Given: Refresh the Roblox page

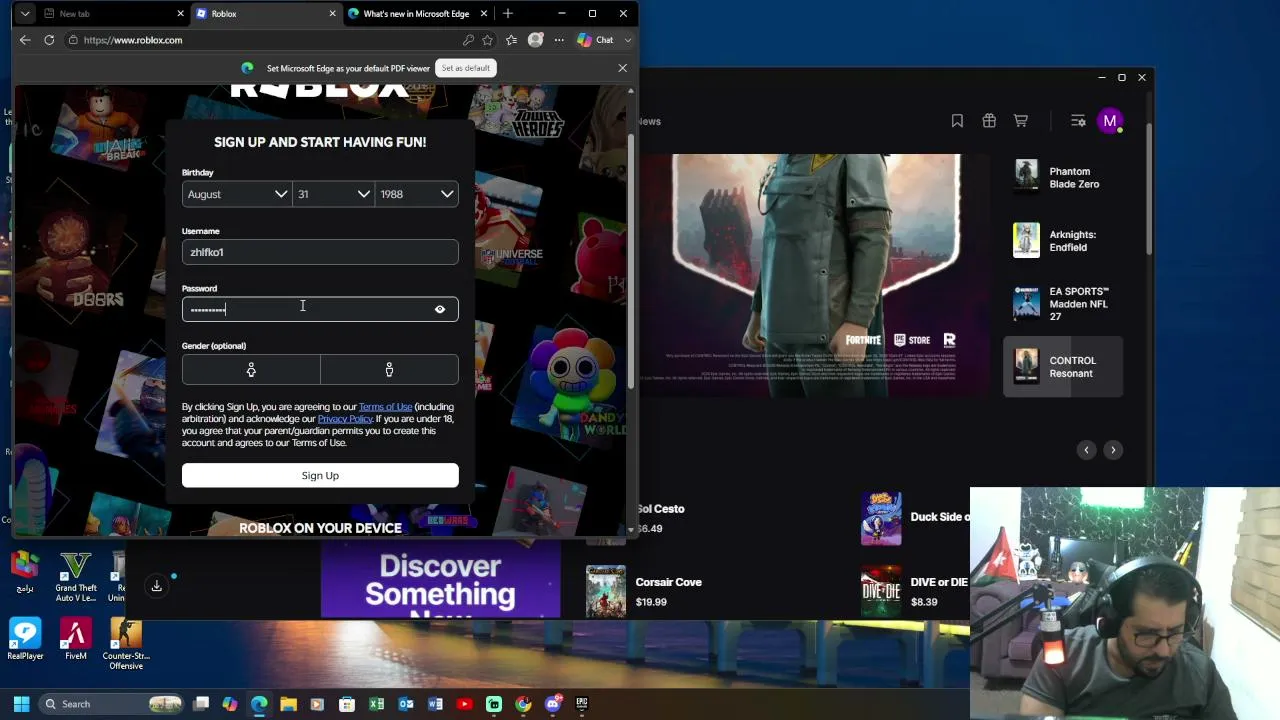Looking at the screenshot, I should pos(49,40).
